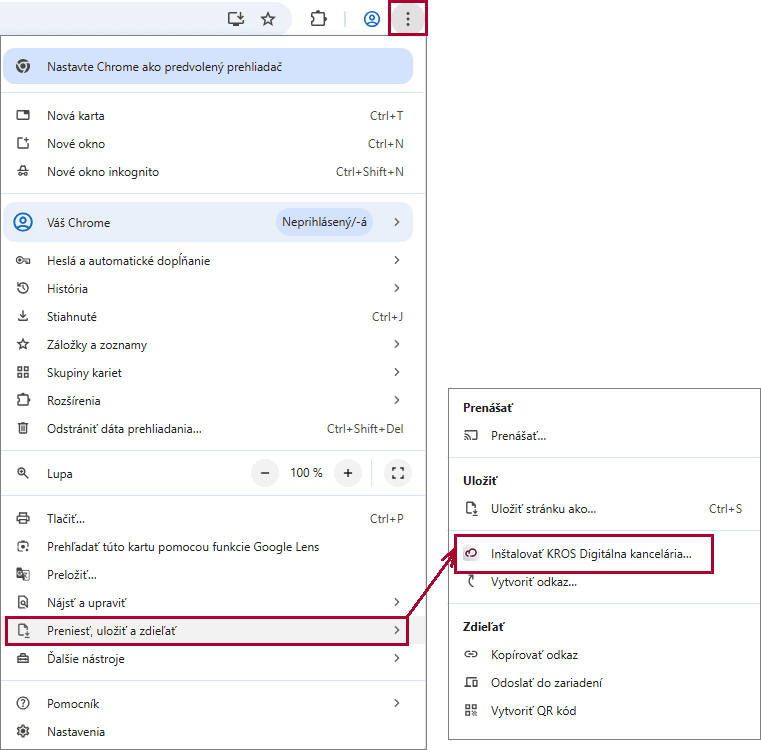Select Kopírovať odkaz in share section

[x=534, y=655]
